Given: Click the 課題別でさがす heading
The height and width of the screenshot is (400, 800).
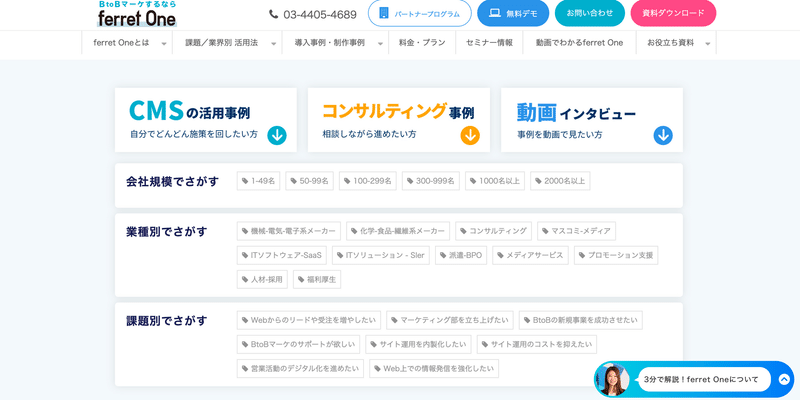Looking at the screenshot, I should point(167,321).
